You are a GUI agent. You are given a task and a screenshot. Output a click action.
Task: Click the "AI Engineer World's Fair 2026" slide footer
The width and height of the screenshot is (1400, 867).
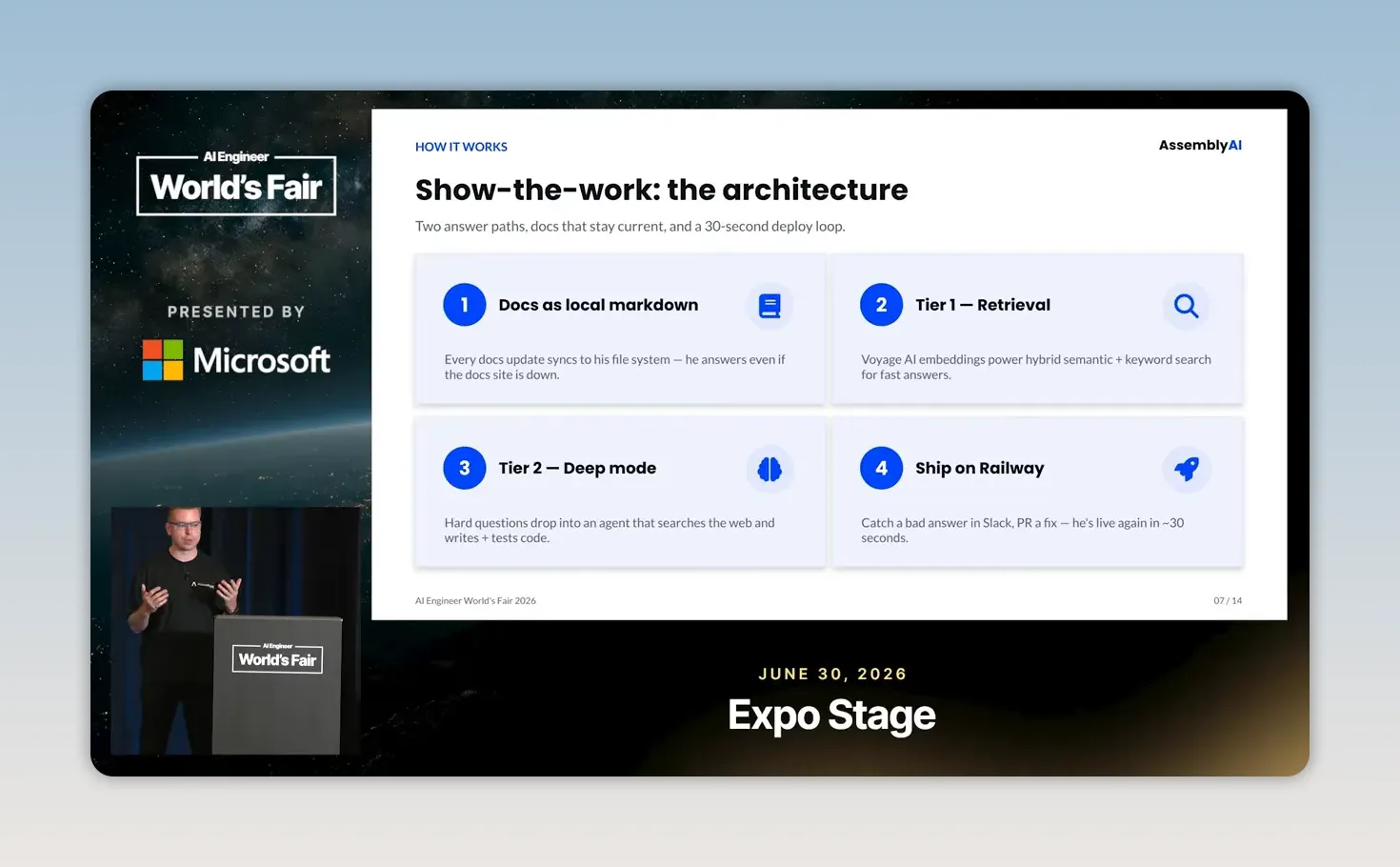pos(475,601)
